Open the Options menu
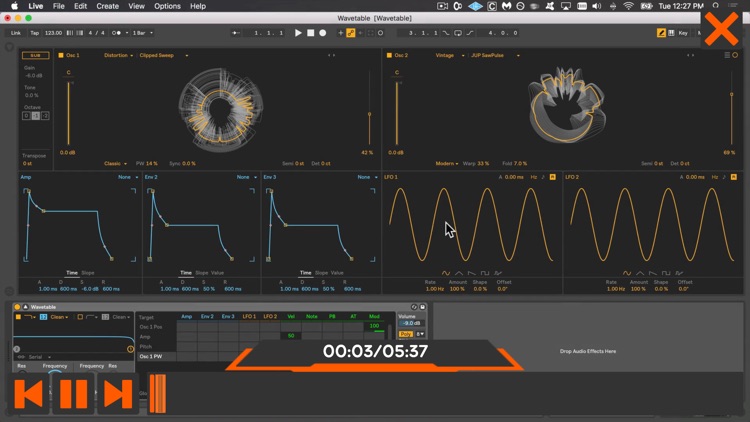This screenshot has width=750, height=422. (167, 6)
